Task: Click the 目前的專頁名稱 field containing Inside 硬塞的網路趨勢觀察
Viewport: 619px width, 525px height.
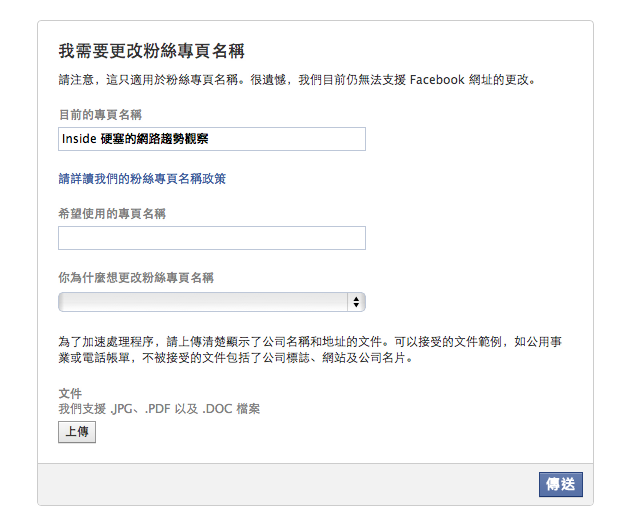Action: [x=212, y=139]
